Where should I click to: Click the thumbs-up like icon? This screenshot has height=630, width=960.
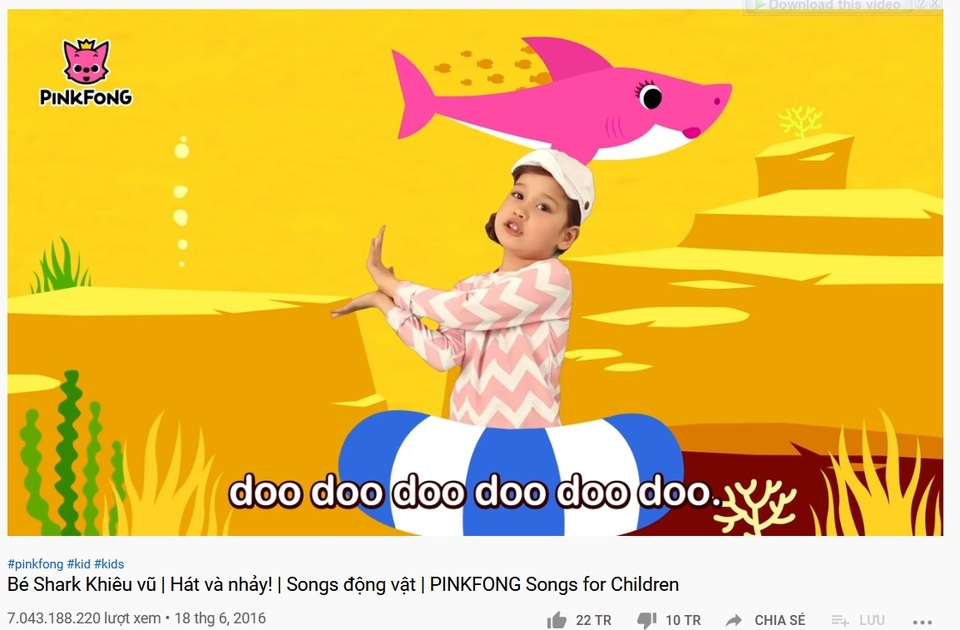point(557,620)
